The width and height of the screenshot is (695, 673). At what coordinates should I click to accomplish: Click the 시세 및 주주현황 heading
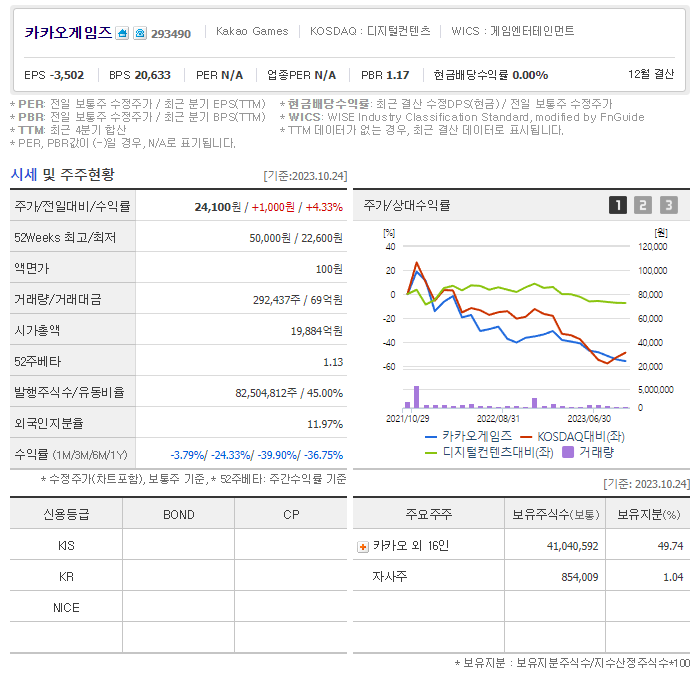(62, 174)
